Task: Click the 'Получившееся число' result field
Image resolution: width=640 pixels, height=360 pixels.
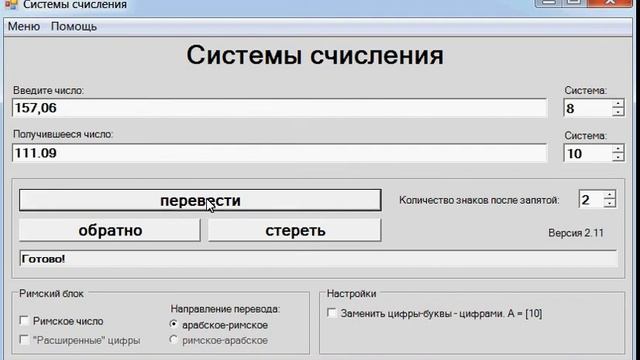Action: coord(280,153)
